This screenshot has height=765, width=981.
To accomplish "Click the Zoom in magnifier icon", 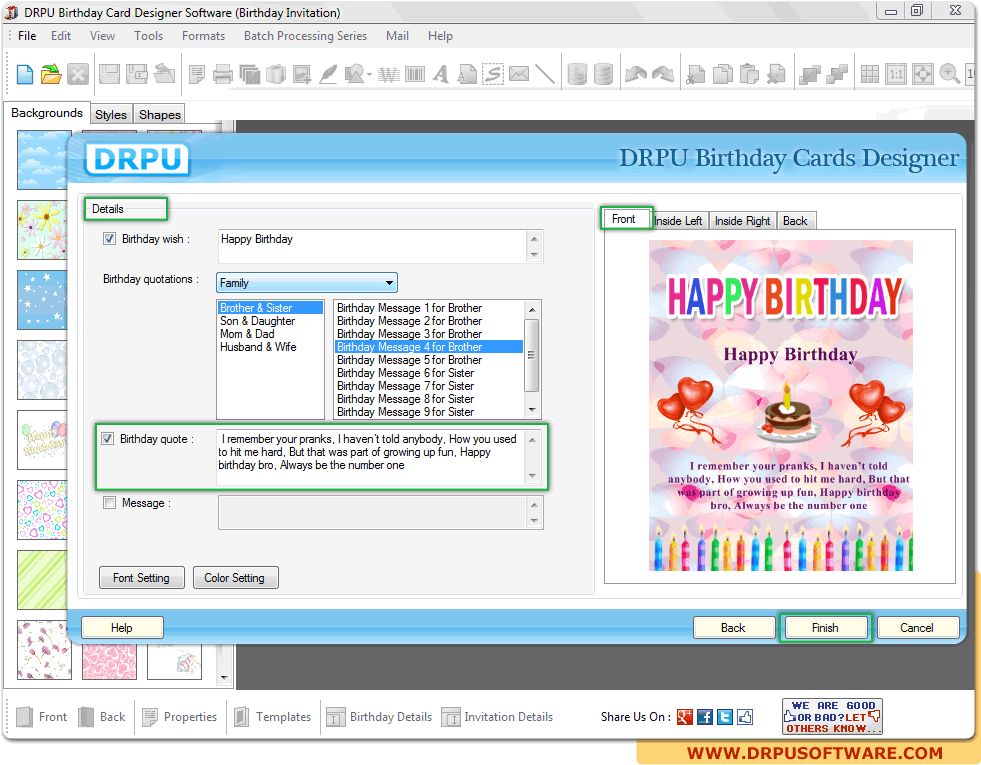I will pos(949,74).
